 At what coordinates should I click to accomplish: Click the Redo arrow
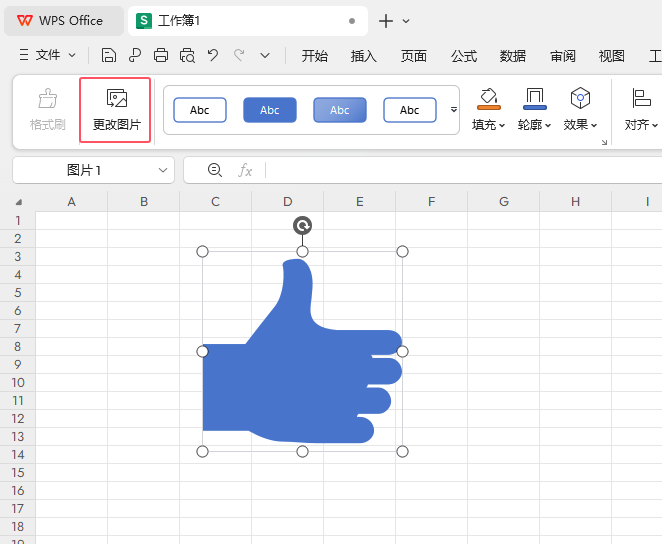(239, 55)
